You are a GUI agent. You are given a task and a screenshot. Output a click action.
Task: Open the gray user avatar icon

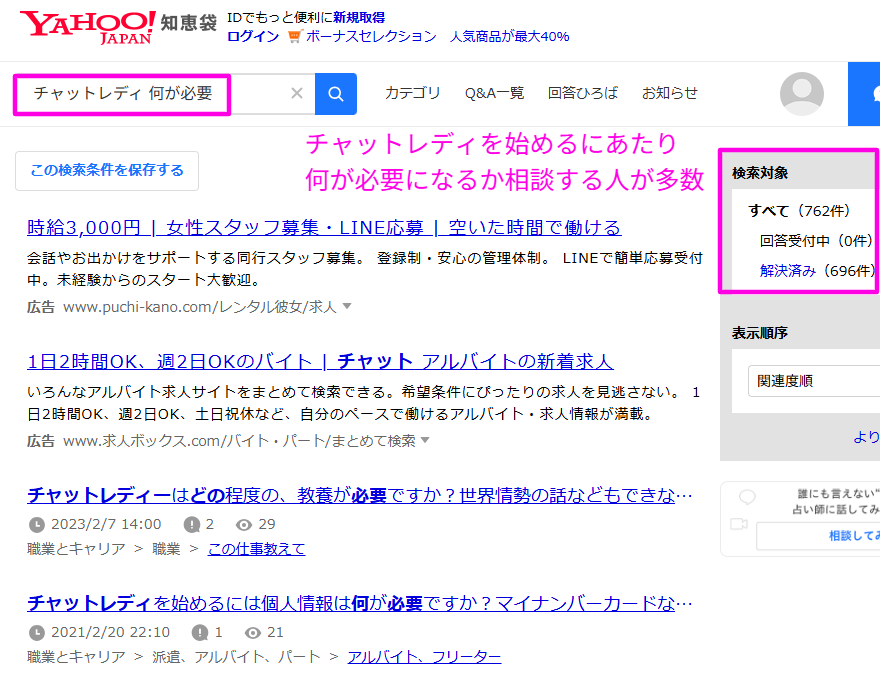tap(801, 94)
